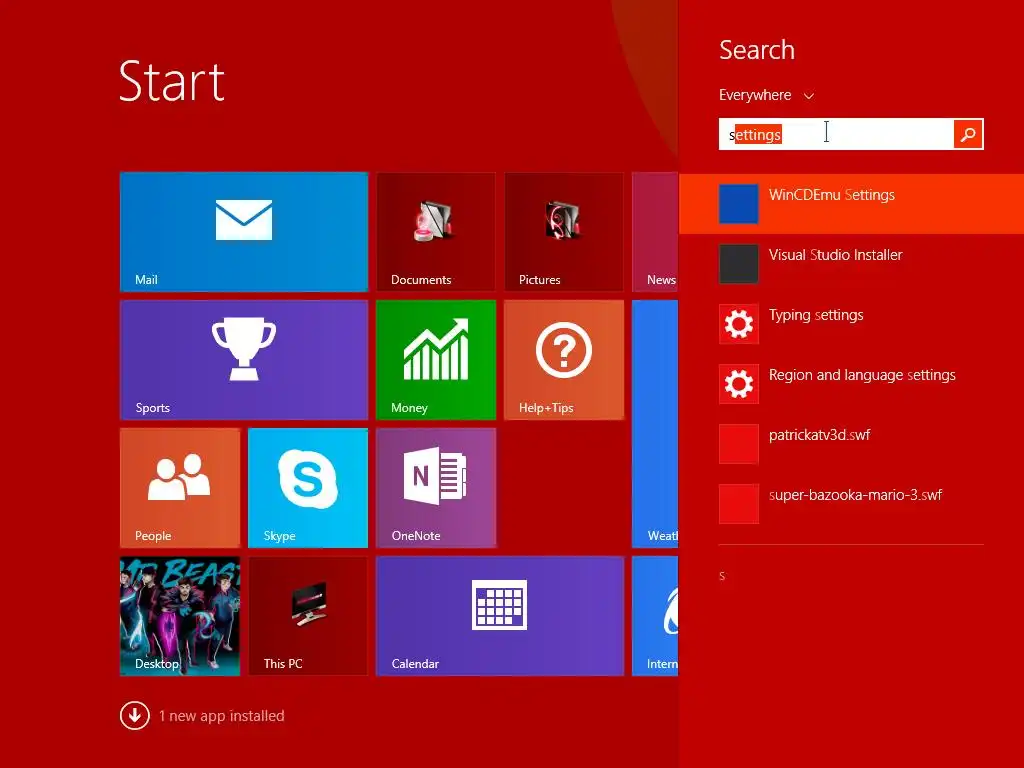Image resolution: width=1024 pixels, height=768 pixels.
Task: Click the Typing settings gear icon
Action: [739, 324]
